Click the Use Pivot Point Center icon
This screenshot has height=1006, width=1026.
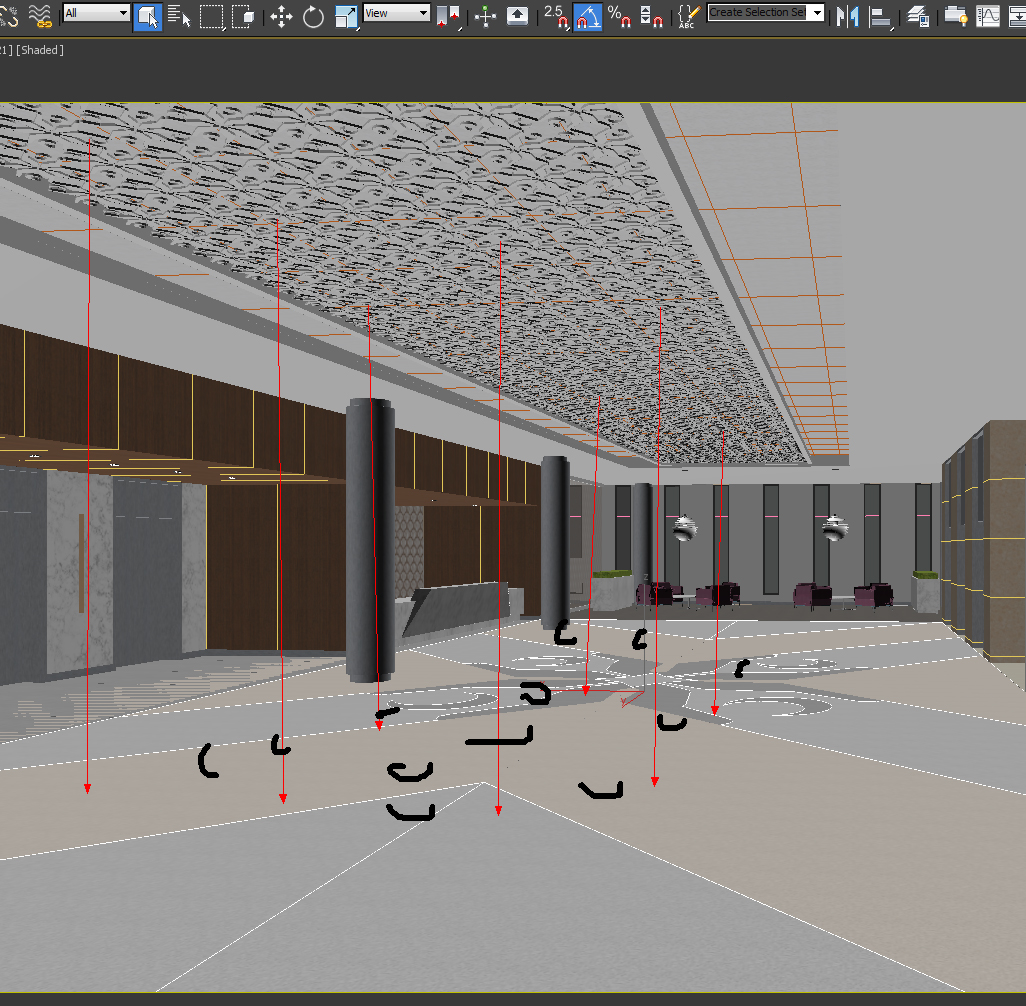point(448,16)
